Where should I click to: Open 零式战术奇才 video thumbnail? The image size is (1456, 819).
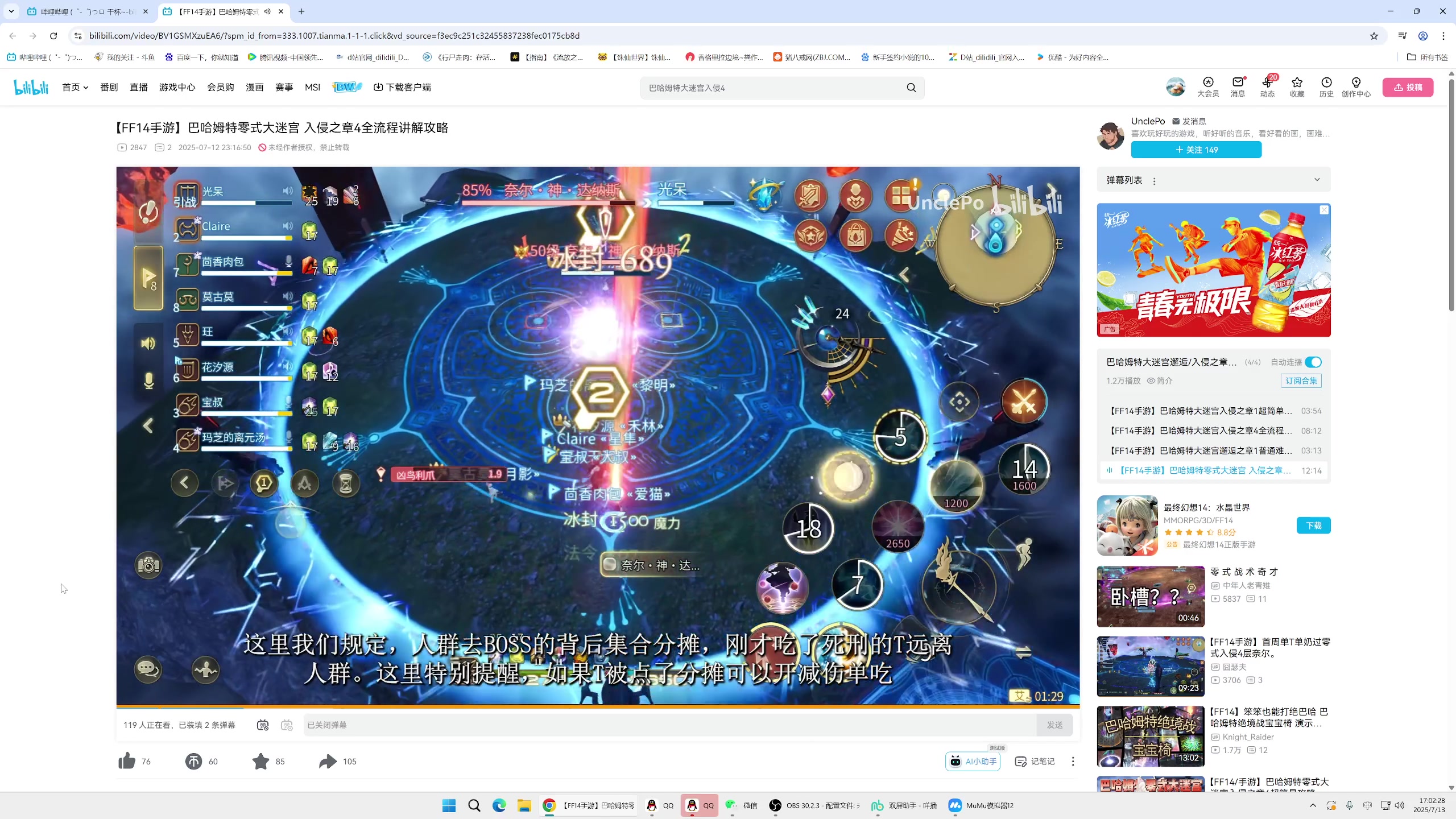click(x=1150, y=596)
